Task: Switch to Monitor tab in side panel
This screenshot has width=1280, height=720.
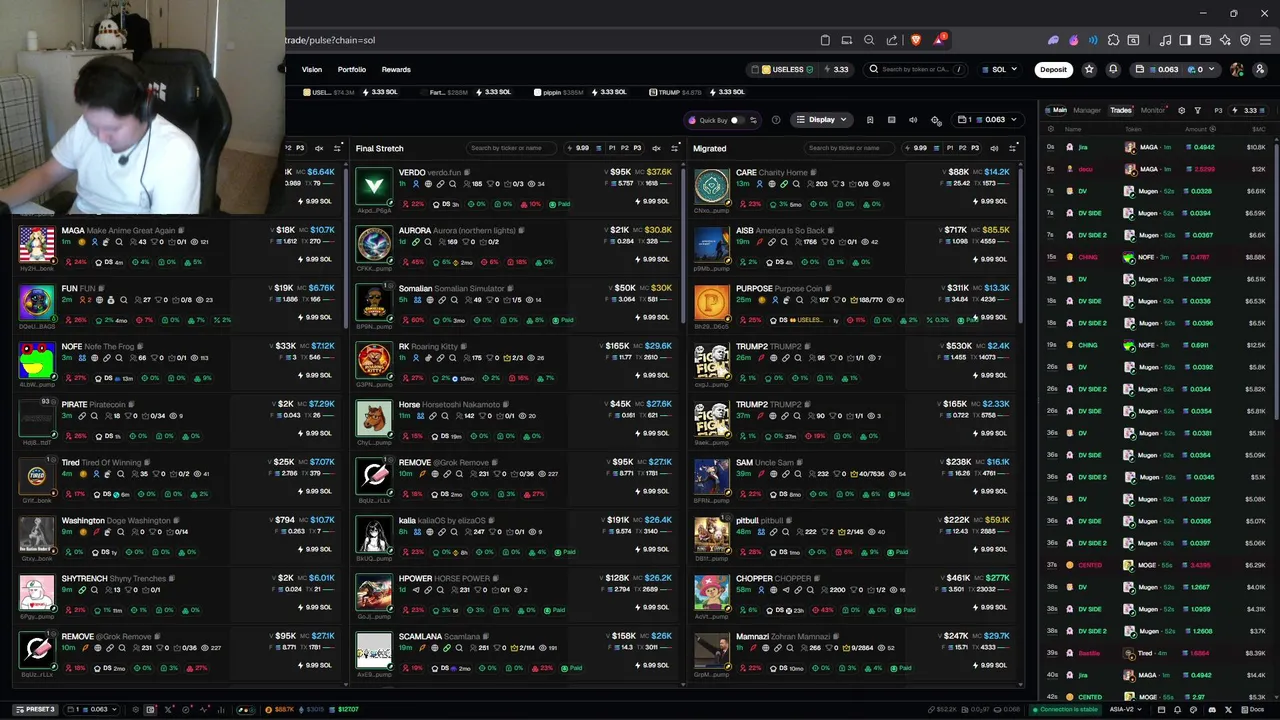Action: pyautogui.click(x=1153, y=110)
